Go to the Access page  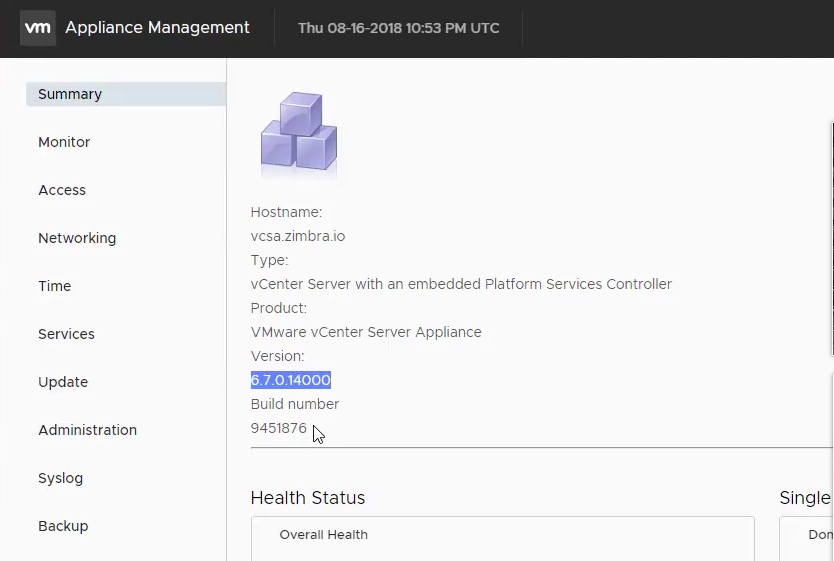pyautogui.click(x=62, y=190)
